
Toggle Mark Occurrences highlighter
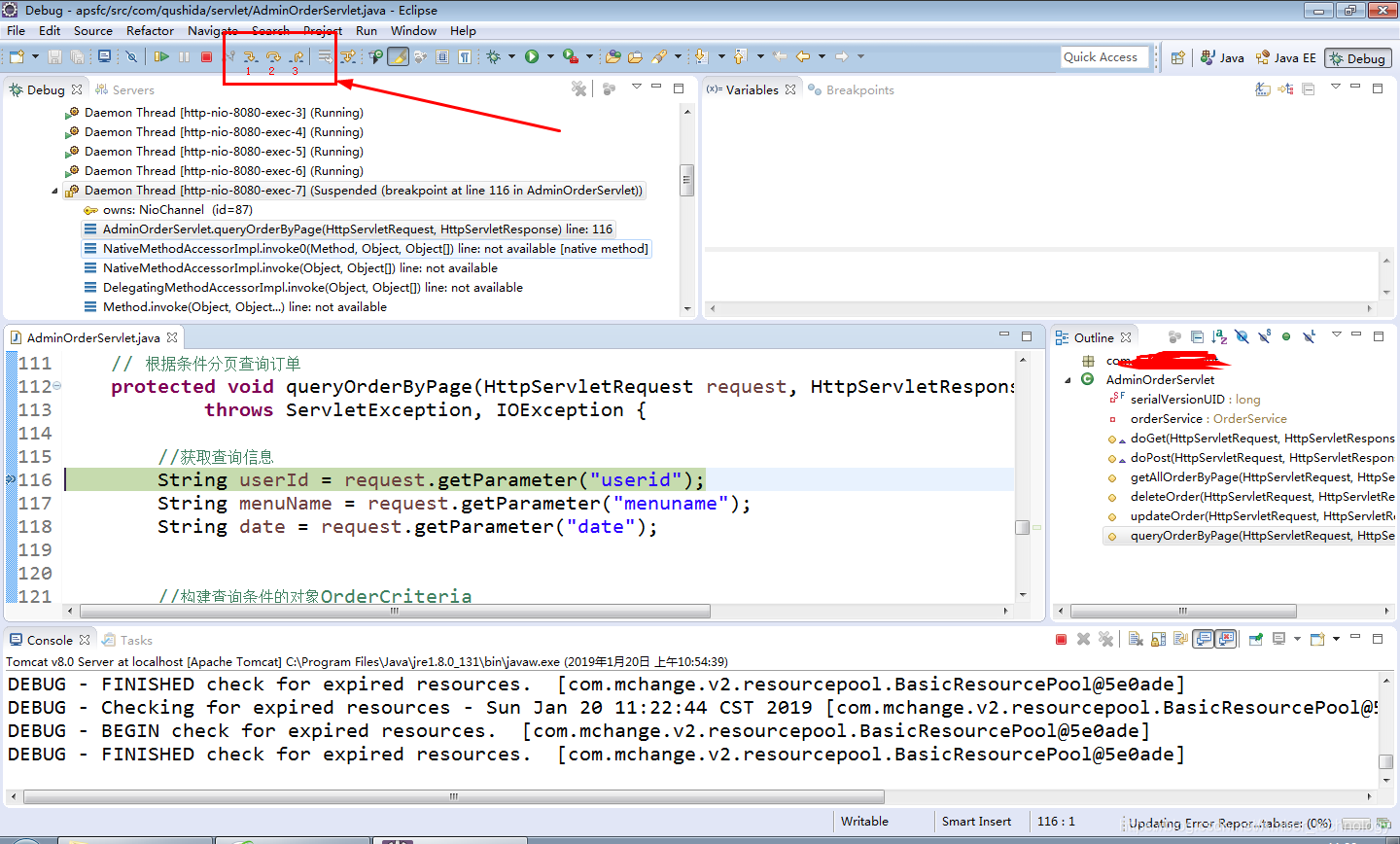pos(398,56)
